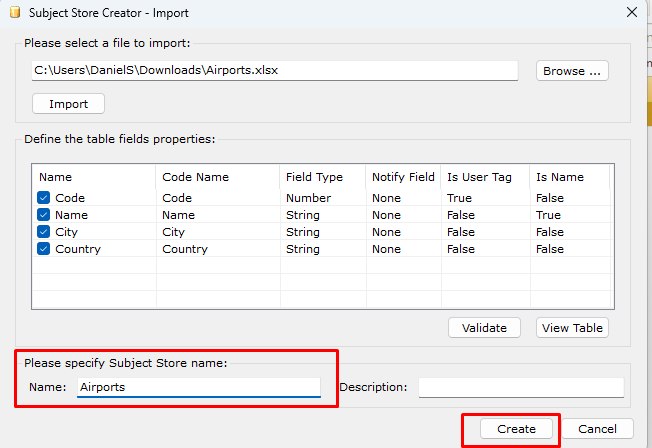
Task: Toggle the City field checkbox
Action: click(x=43, y=232)
